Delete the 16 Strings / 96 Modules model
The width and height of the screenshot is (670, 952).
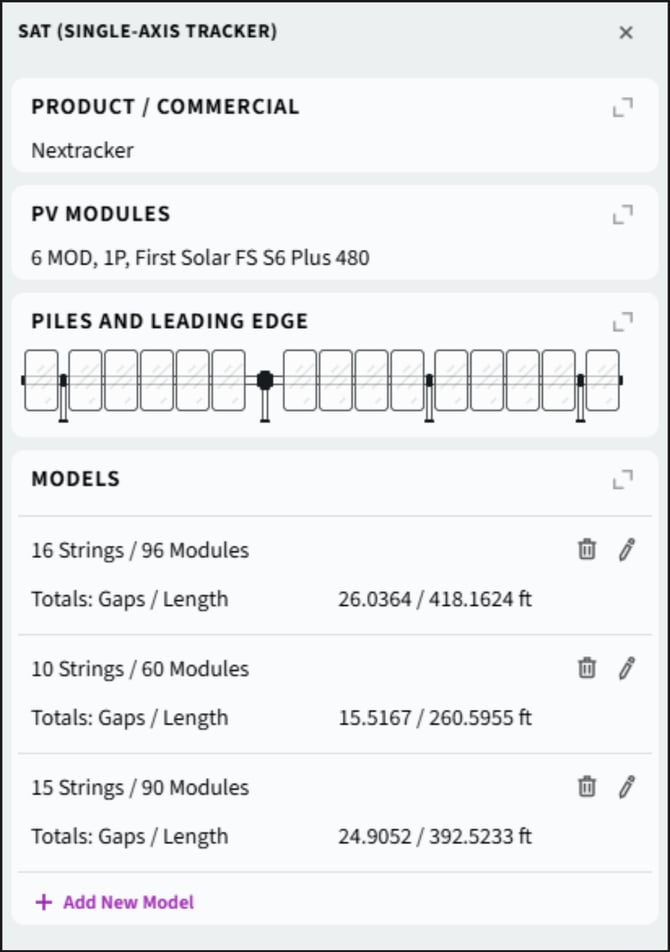pos(587,549)
